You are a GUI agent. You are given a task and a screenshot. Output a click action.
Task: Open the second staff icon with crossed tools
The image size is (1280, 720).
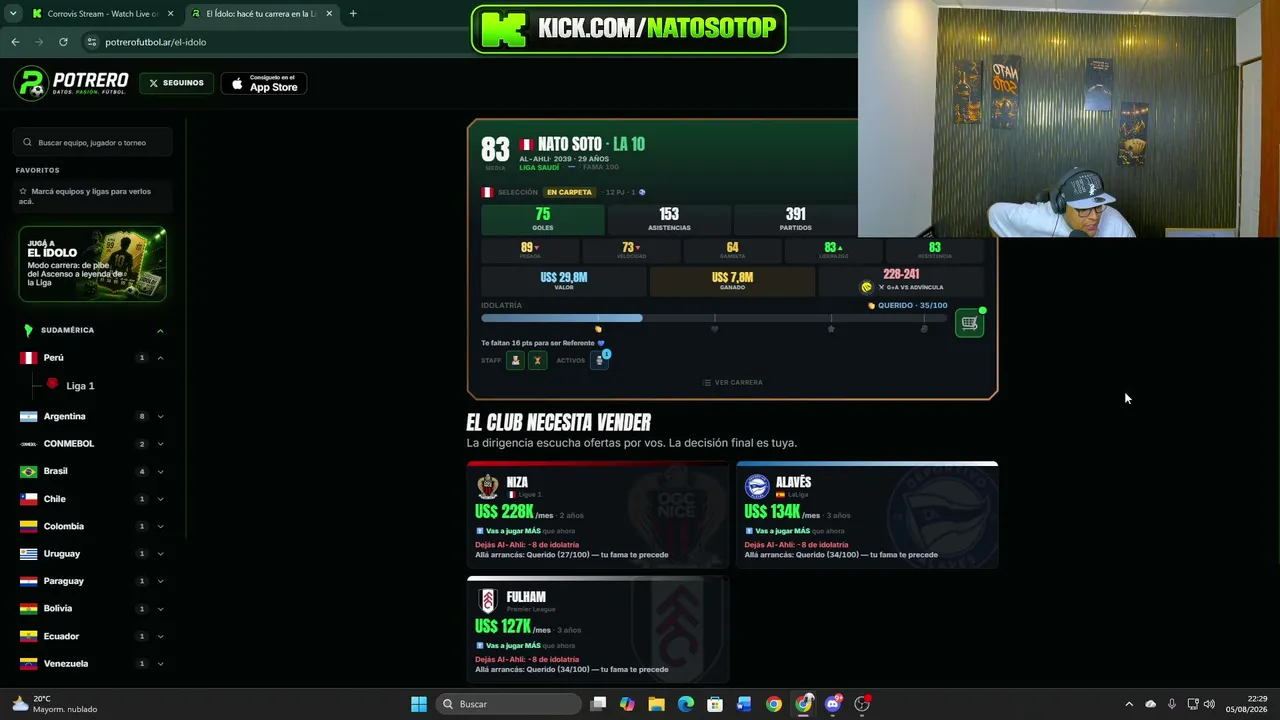[x=537, y=360]
